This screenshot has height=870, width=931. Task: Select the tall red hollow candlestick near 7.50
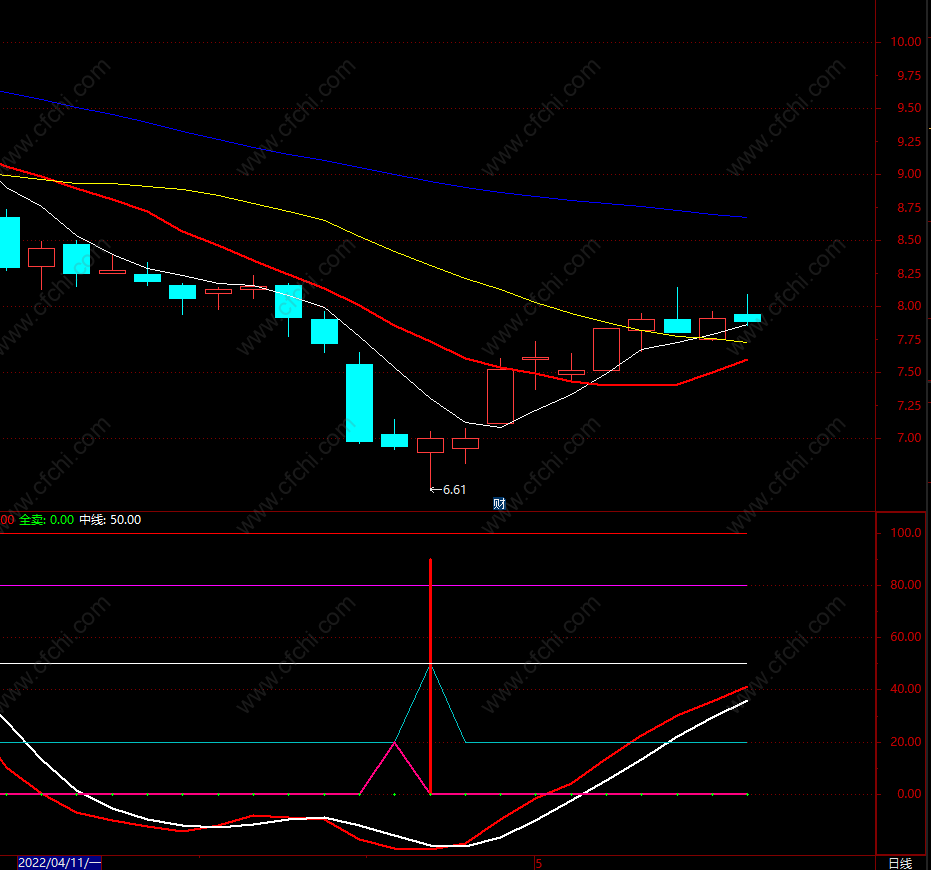click(x=500, y=396)
